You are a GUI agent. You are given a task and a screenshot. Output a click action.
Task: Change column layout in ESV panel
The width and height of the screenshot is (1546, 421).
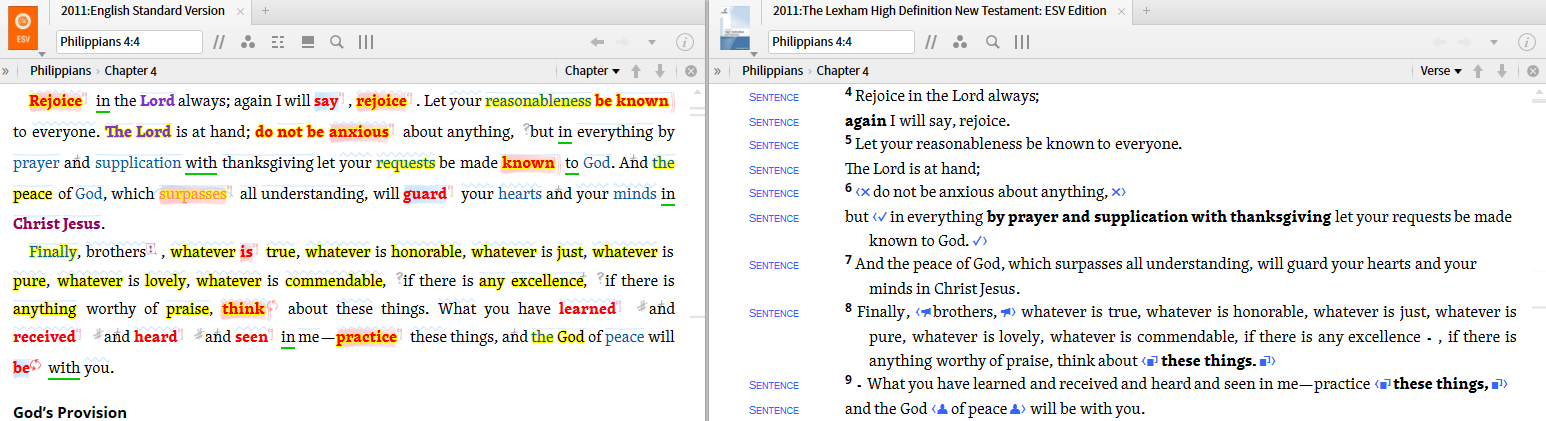366,42
